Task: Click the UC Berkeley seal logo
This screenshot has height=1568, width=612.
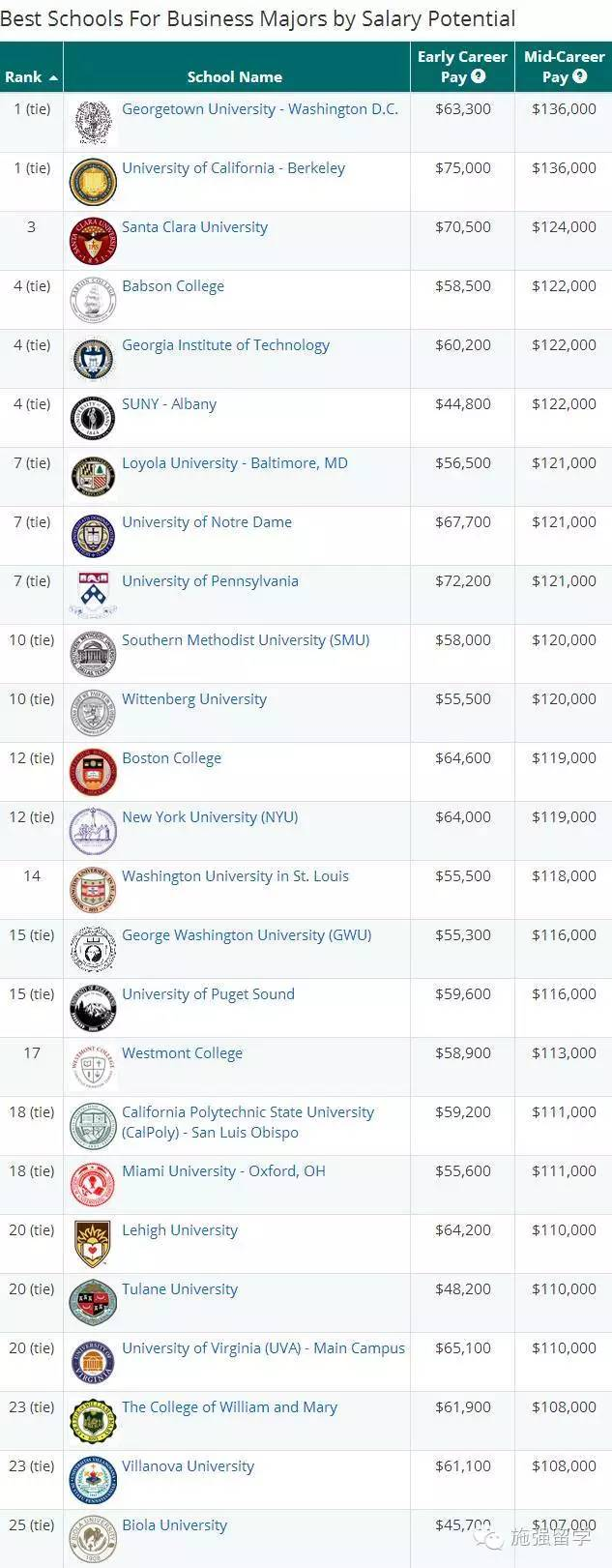Action: pyautogui.click(x=93, y=182)
